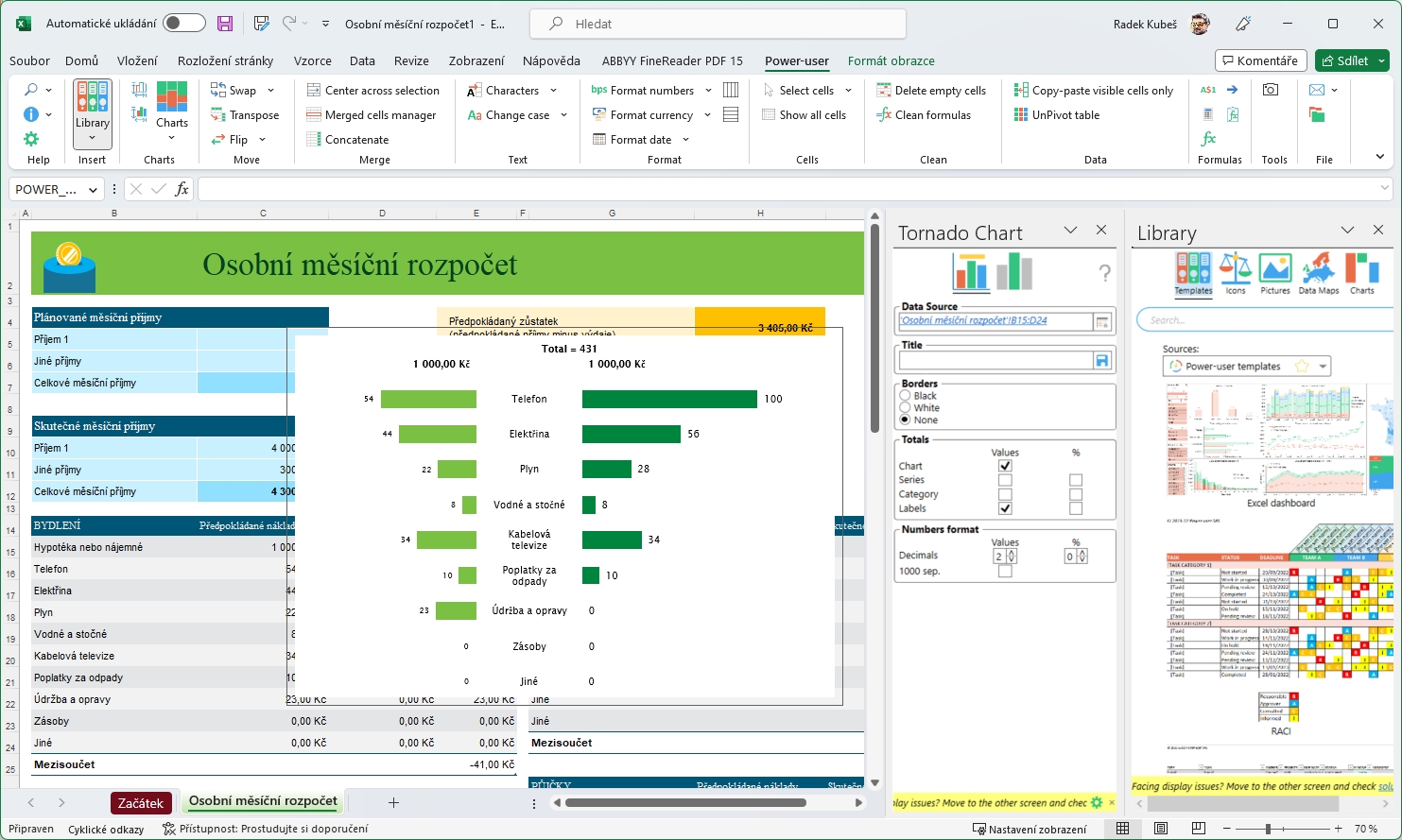Image resolution: width=1402 pixels, height=840 pixels.
Task: Open the Vzorce ribbon tab
Action: coord(312,60)
